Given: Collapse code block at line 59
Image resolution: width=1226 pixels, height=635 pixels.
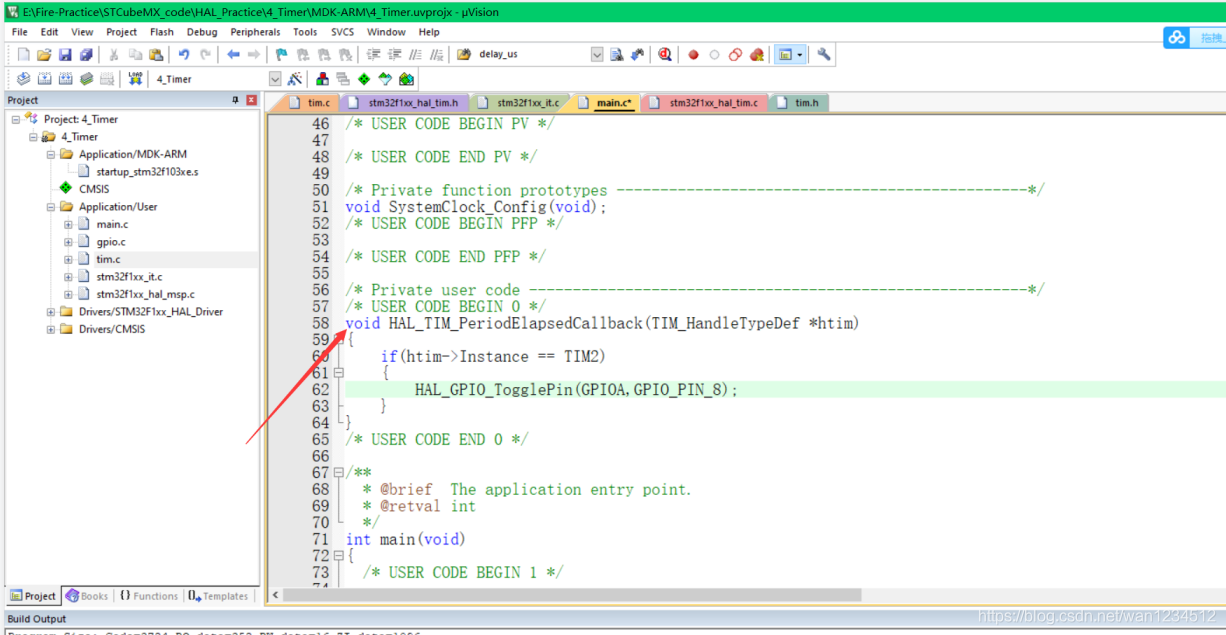Looking at the screenshot, I should (x=338, y=340).
